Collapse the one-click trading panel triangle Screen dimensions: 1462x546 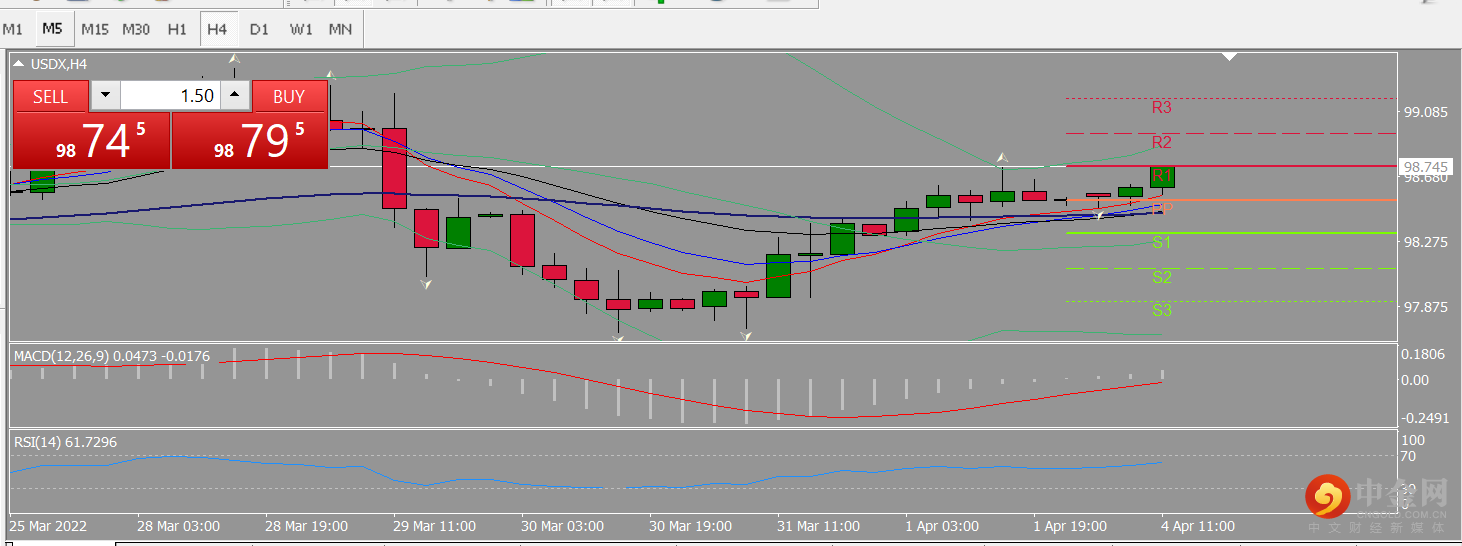20,64
